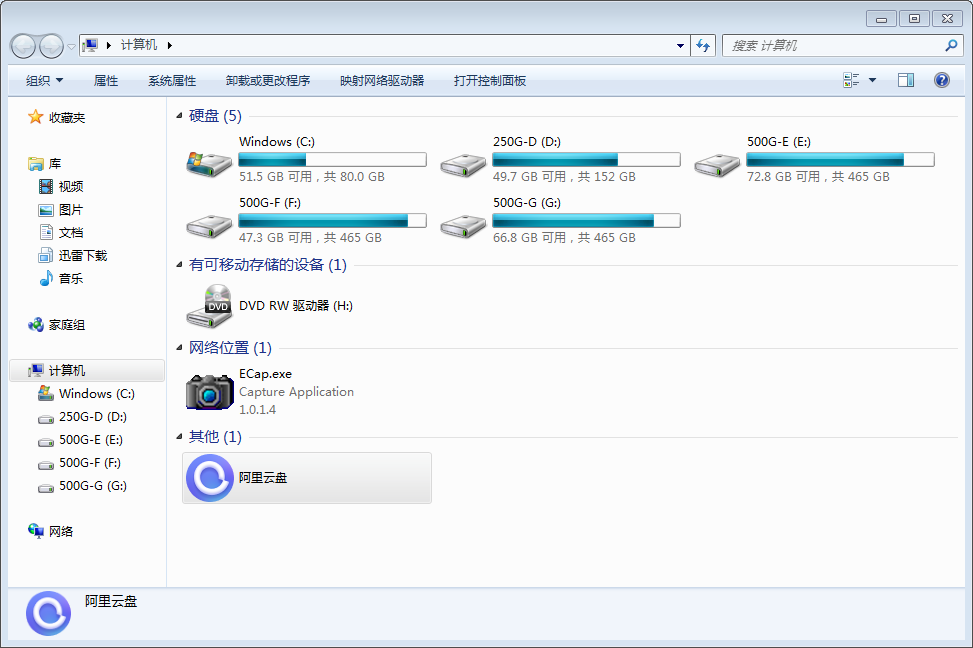Collapse the 网络位置 (1) group
The image size is (973, 648).
pos(179,348)
